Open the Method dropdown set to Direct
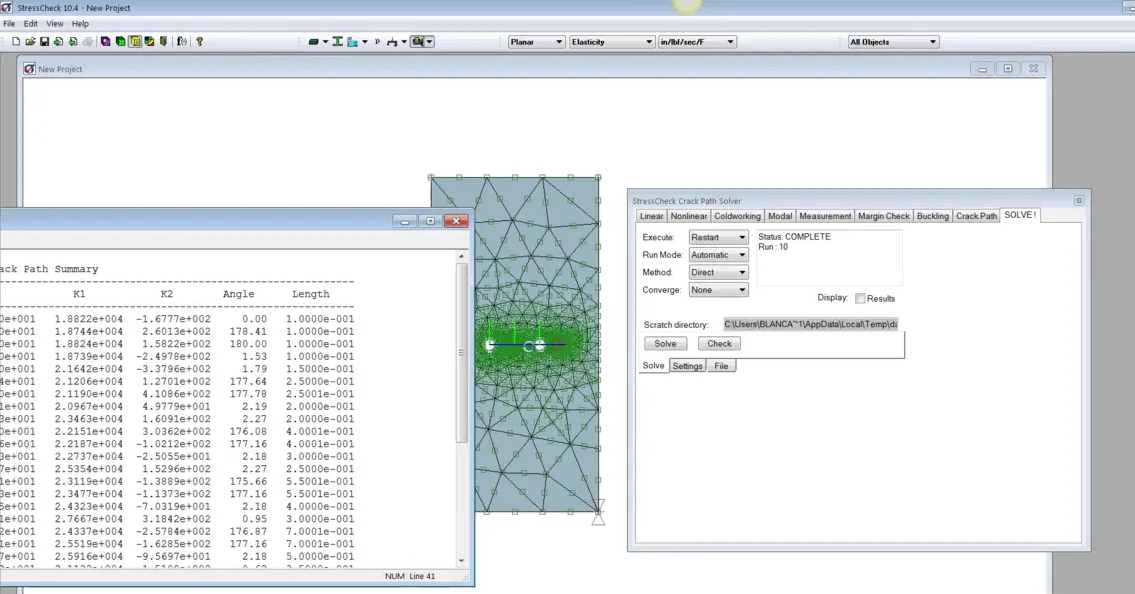This screenshot has width=1135, height=594. pyautogui.click(x=718, y=272)
